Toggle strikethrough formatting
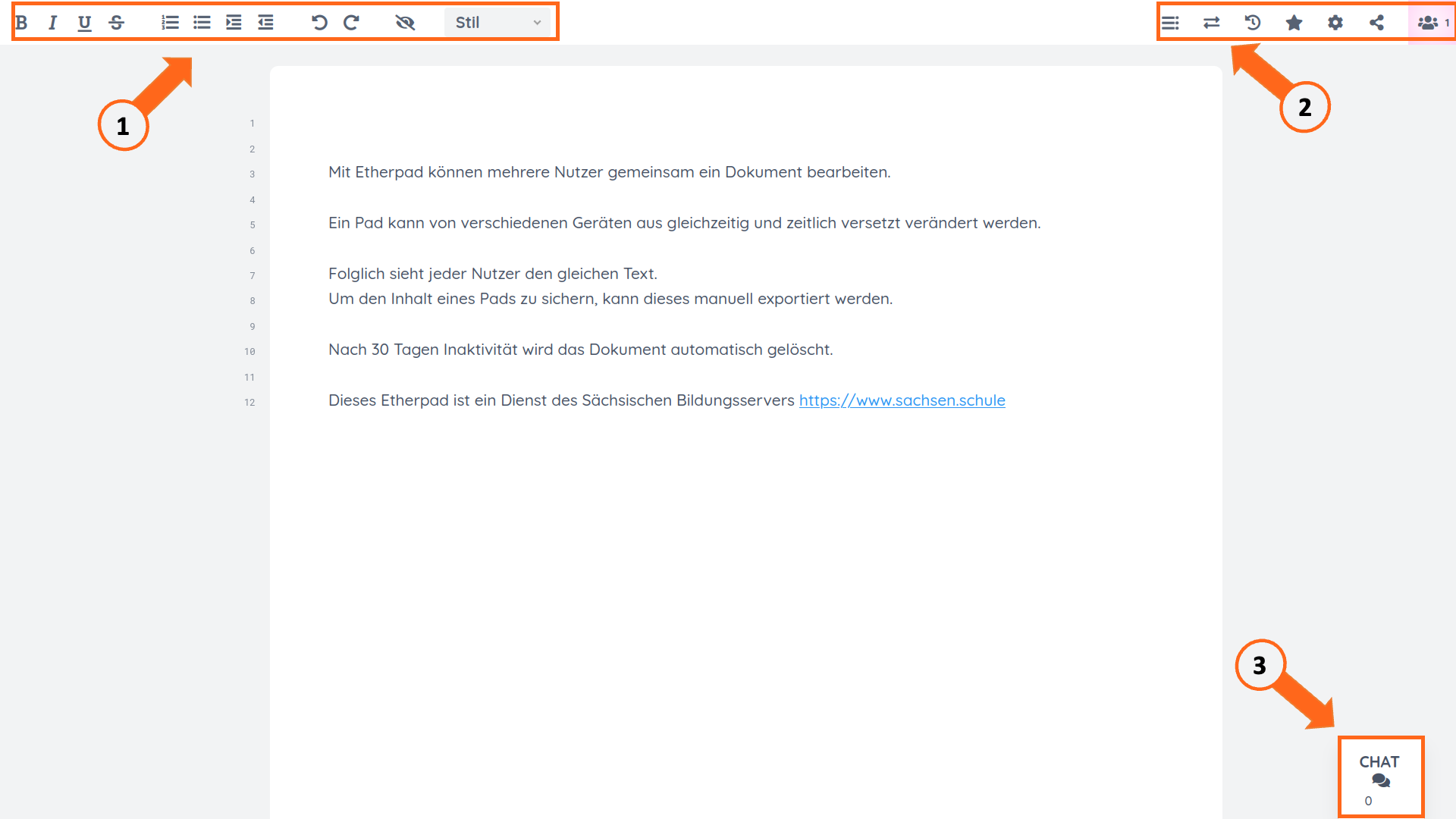 click(x=116, y=23)
